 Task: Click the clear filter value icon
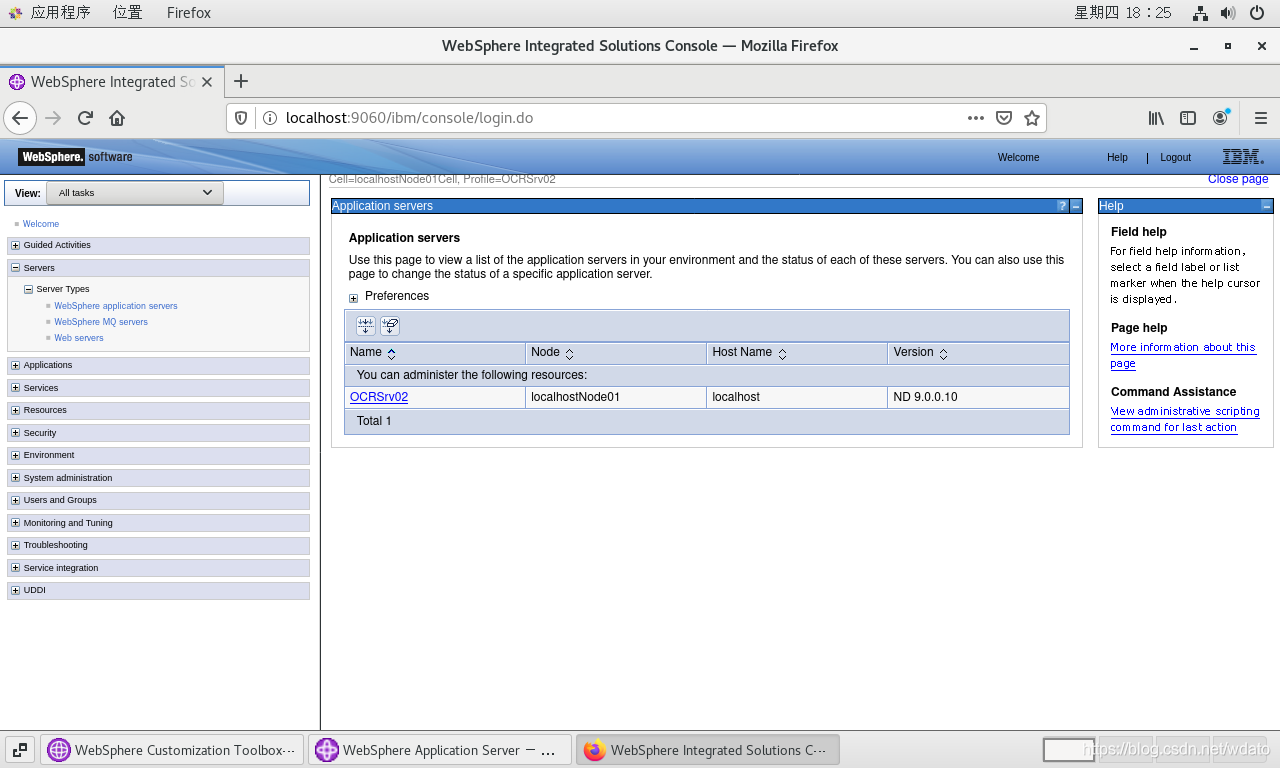coord(390,326)
